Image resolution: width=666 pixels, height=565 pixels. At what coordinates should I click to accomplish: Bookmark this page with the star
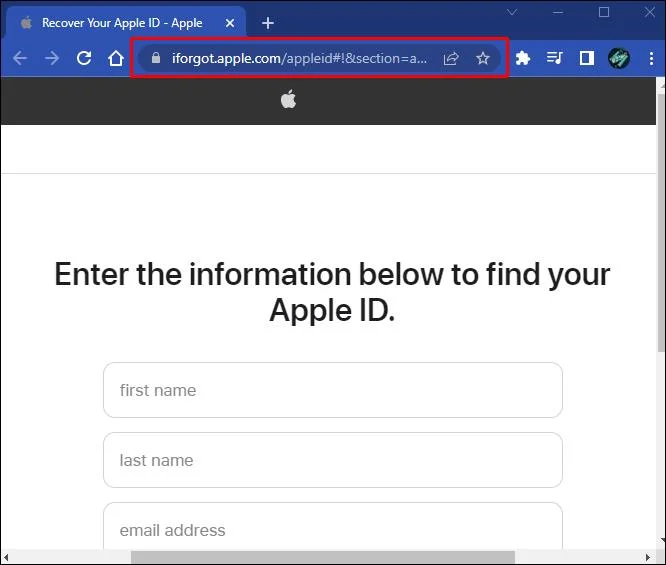click(483, 58)
